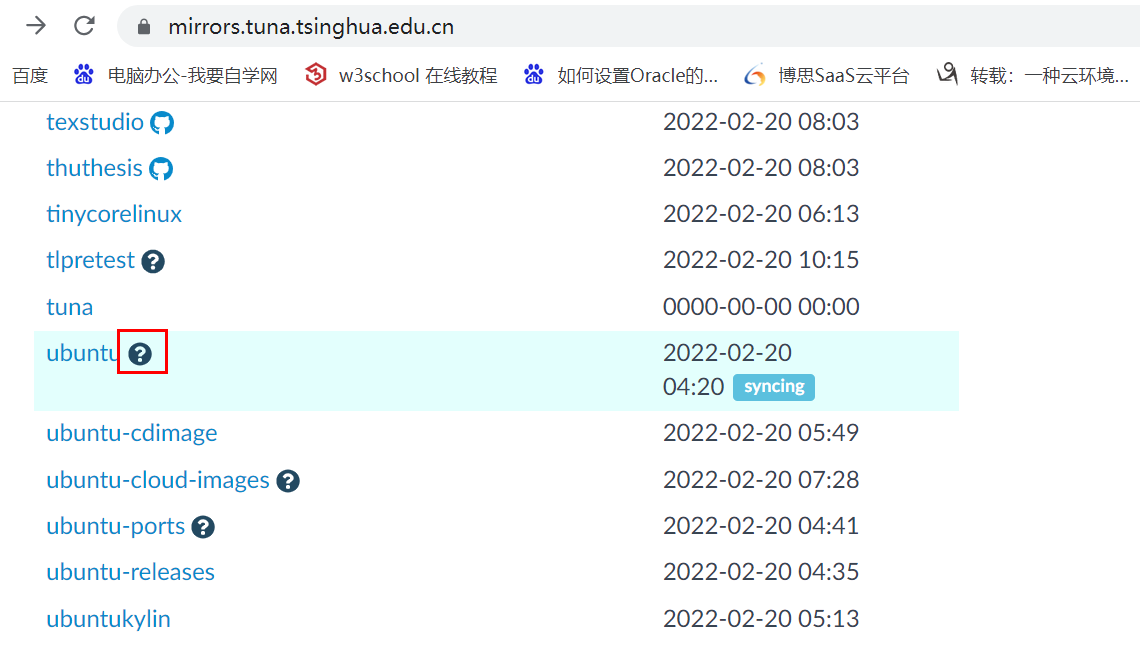Click the date 2022-02-20 04:35

[761, 571]
